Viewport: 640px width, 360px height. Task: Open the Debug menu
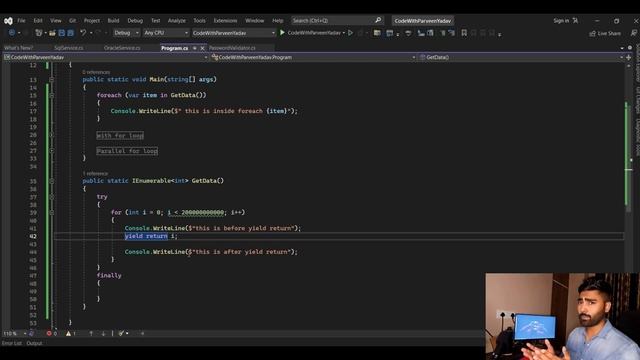[x=135, y=20]
